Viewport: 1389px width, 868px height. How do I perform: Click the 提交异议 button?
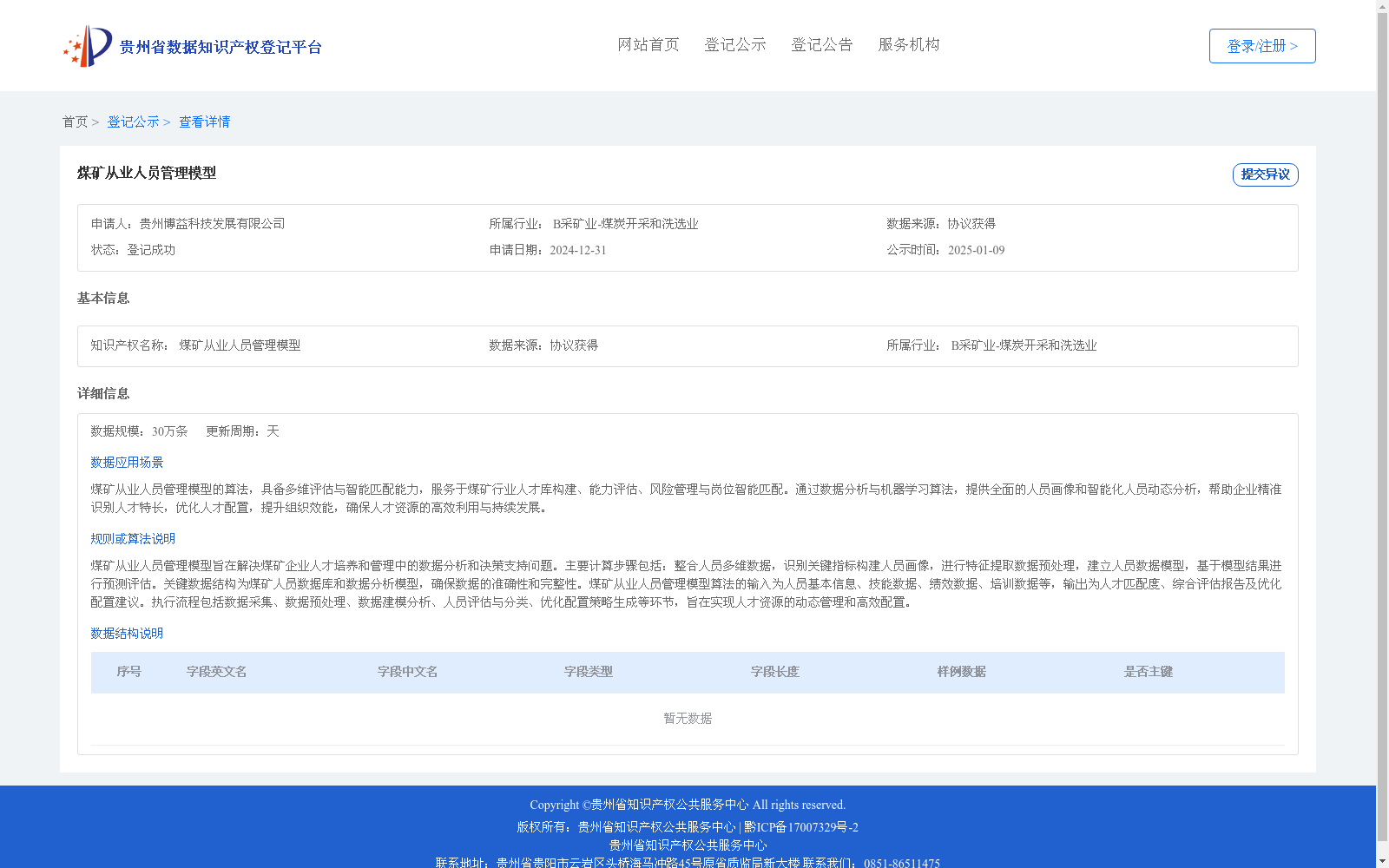(x=1266, y=174)
